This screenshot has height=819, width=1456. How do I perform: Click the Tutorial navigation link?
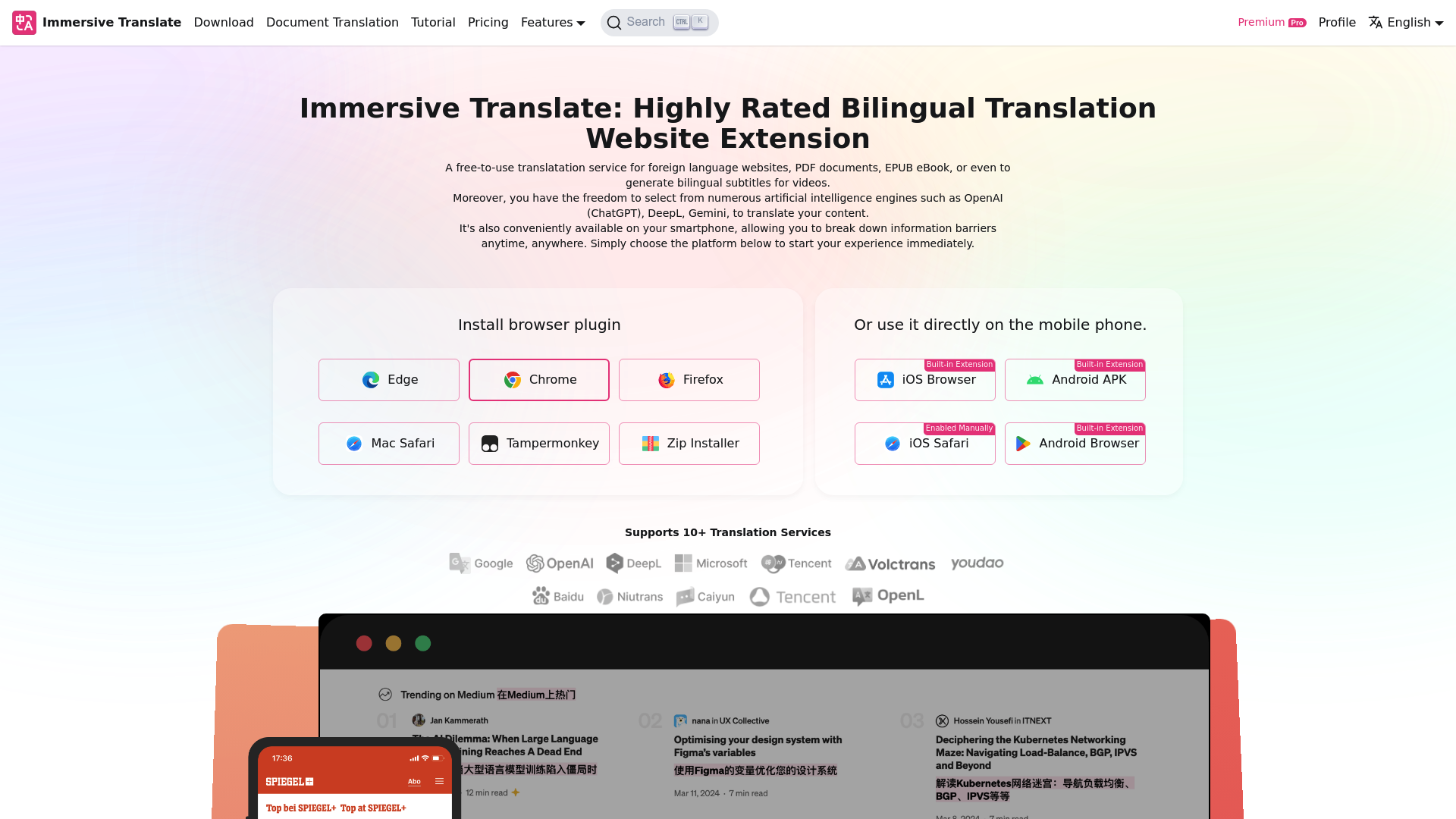coord(433,22)
